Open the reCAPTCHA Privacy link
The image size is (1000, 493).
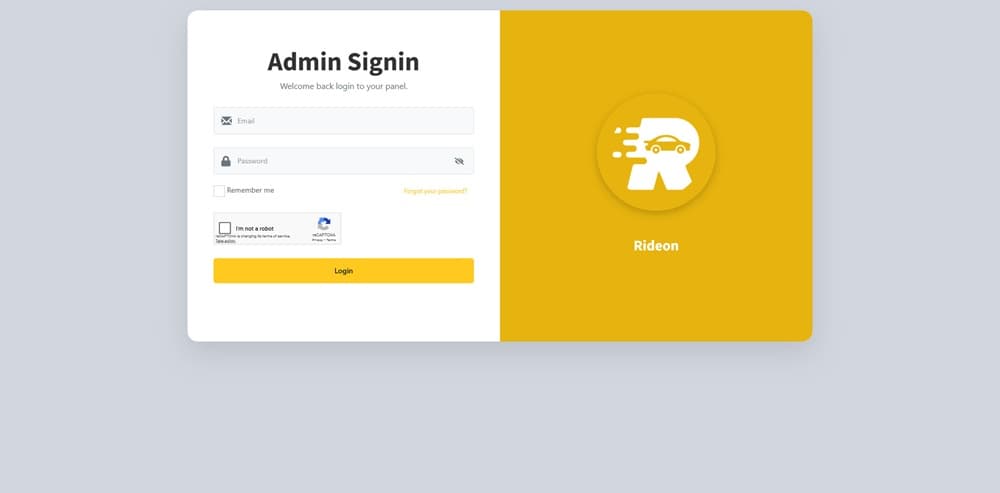tap(316, 240)
